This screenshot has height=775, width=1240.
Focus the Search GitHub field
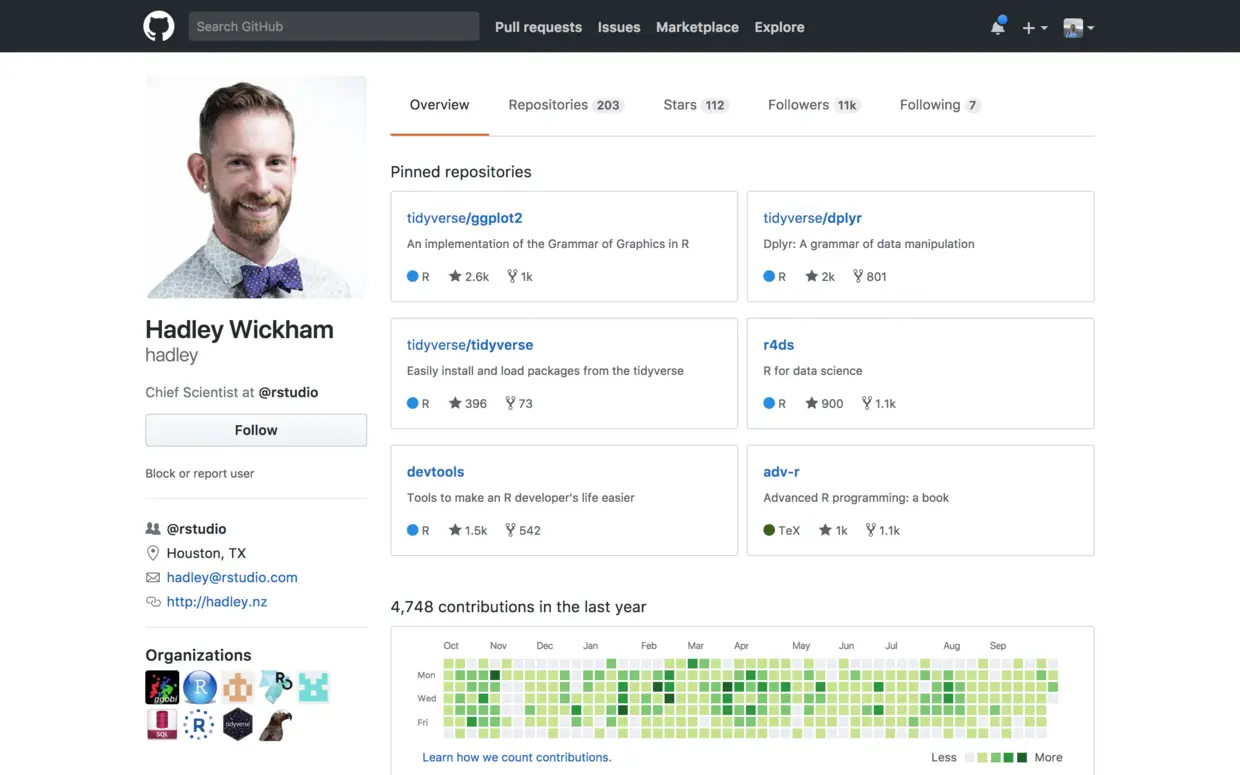tap(334, 27)
